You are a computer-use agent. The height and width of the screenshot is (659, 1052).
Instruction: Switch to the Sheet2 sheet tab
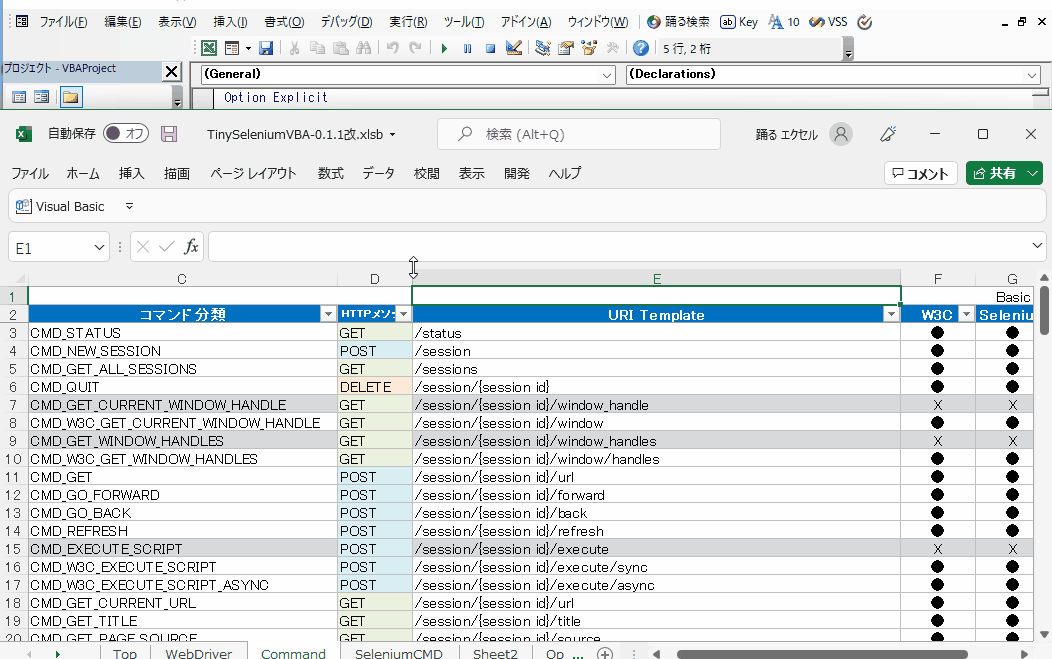pyautogui.click(x=495, y=653)
